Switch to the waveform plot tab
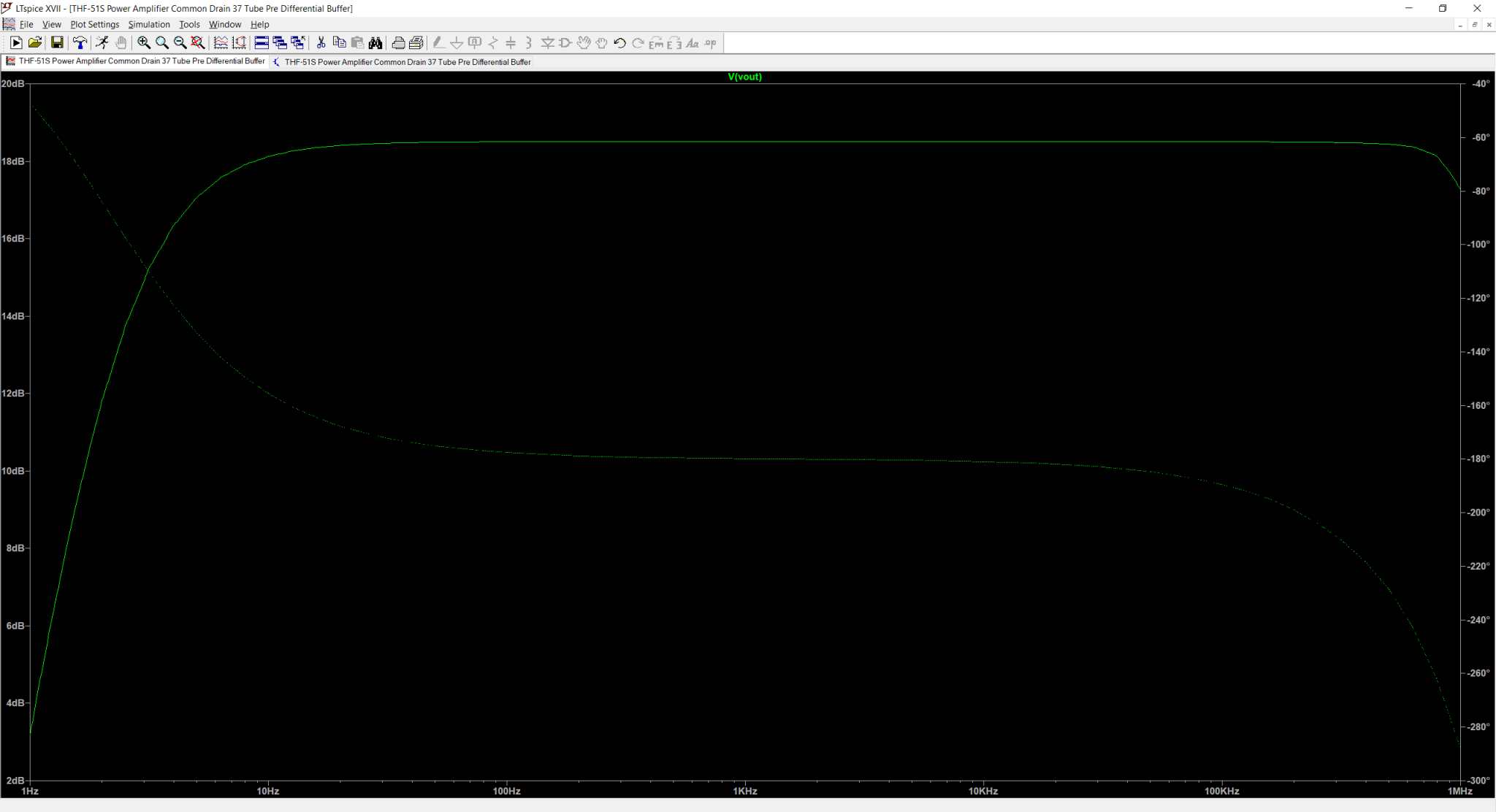Image resolution: width=1496 pixels, height=812 pixels. click(136, 61)
